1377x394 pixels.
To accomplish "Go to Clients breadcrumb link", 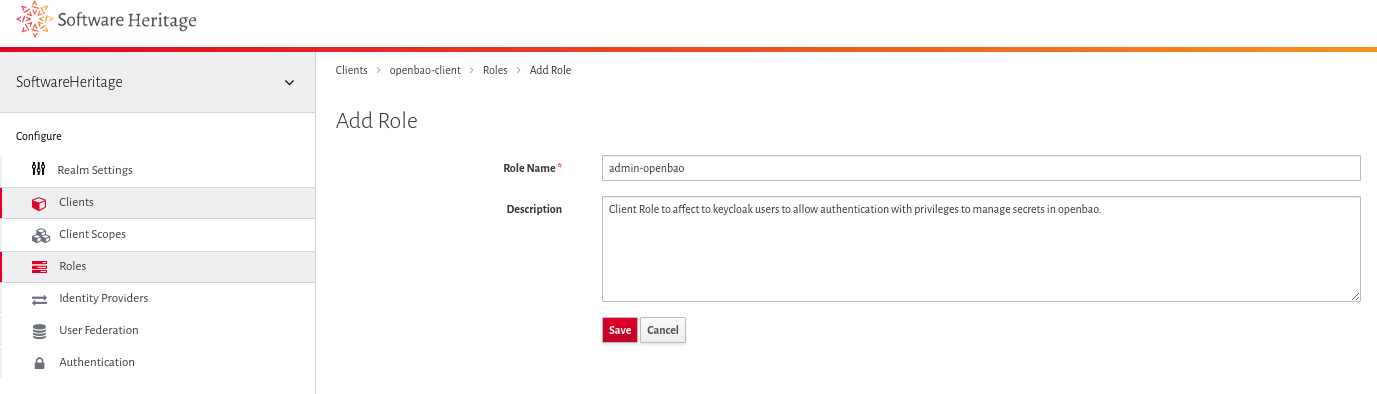I will click(x=352, y=70).
